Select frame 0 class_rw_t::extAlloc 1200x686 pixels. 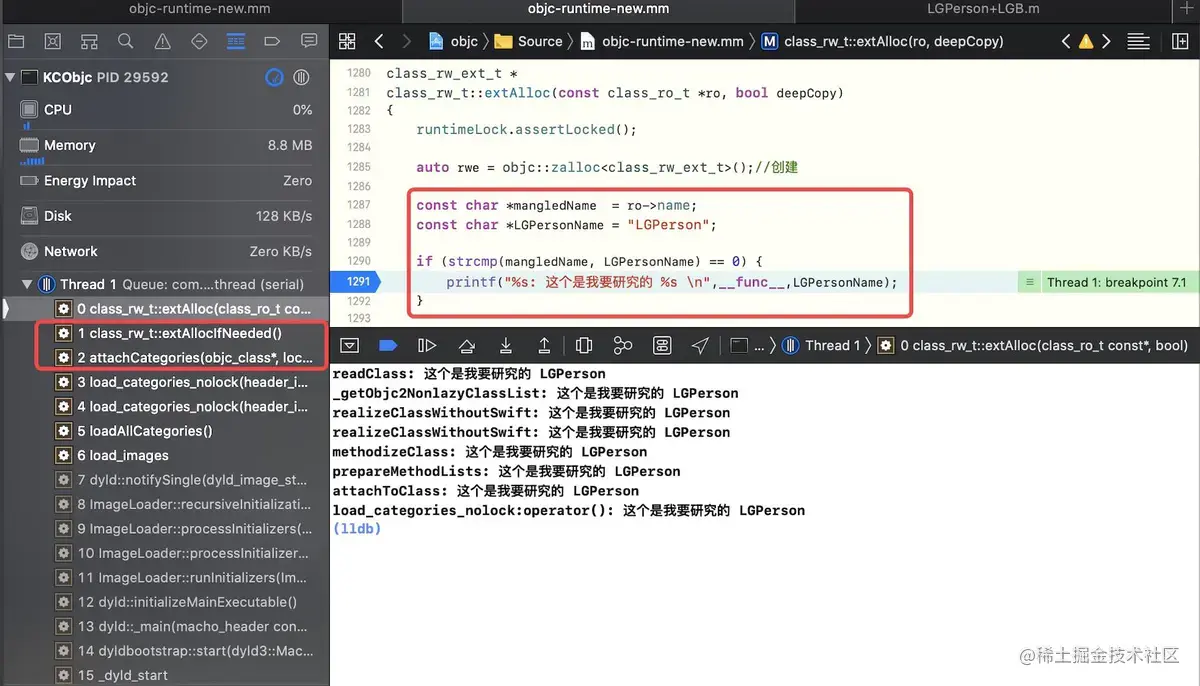(165, 309)
